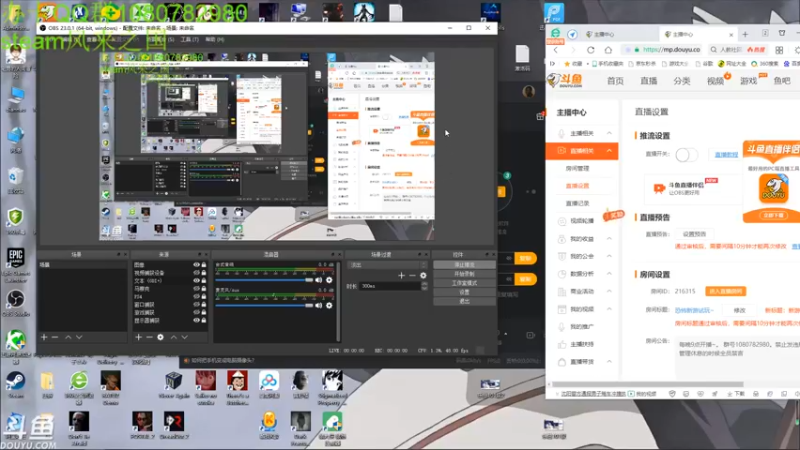Open source properties gear in Sources panel
This screenshot has height=450, width=800.
161,337
